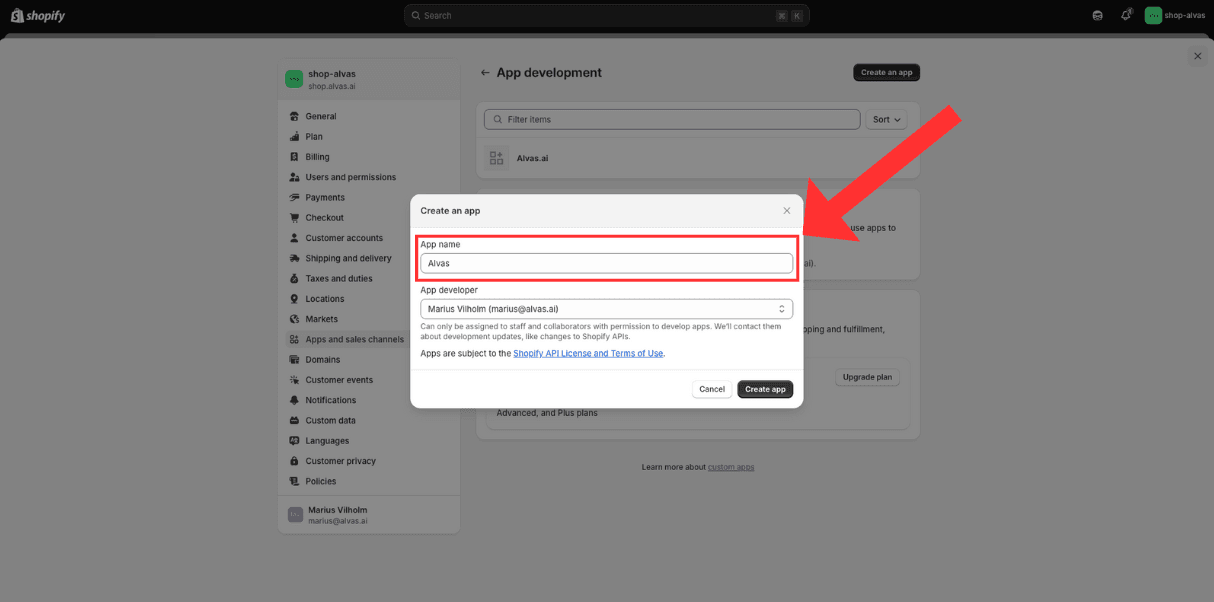This screenshot has width=1214, height=602.
Task: Click the Custom data icon
Action: click(294, 420)
